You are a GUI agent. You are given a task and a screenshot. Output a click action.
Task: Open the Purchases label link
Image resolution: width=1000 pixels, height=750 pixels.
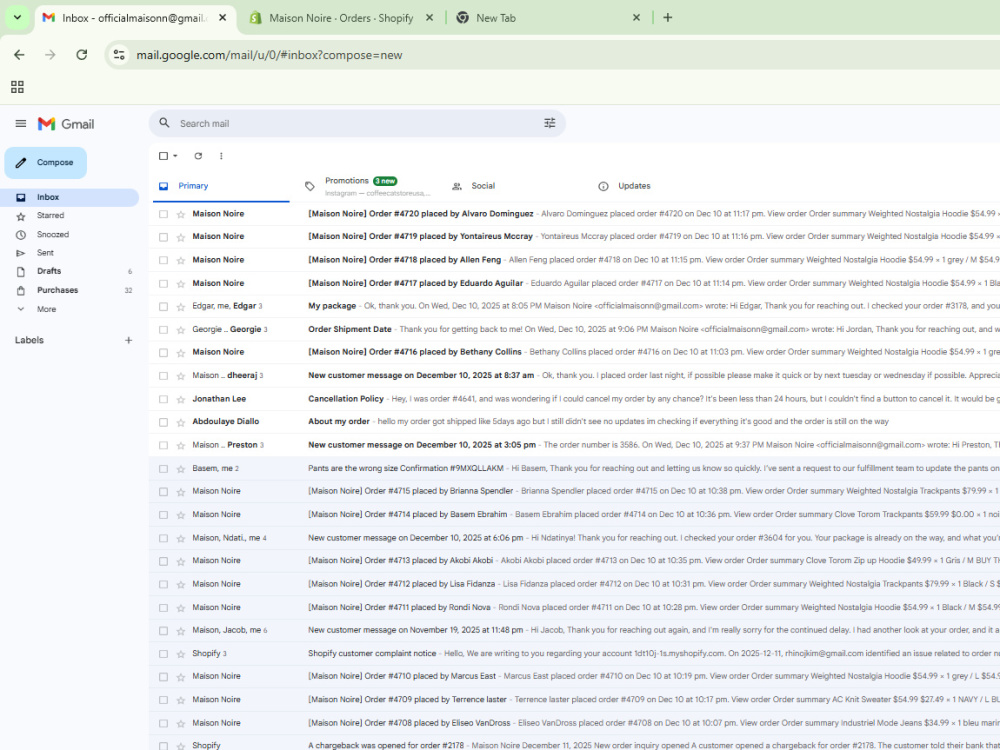click(57, 290)
